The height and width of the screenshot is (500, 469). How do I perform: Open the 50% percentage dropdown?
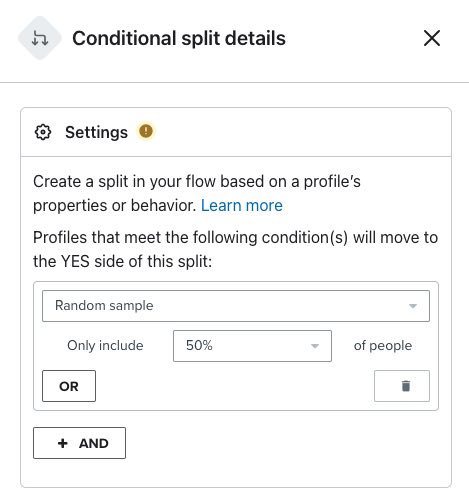[x=252, y=346]
